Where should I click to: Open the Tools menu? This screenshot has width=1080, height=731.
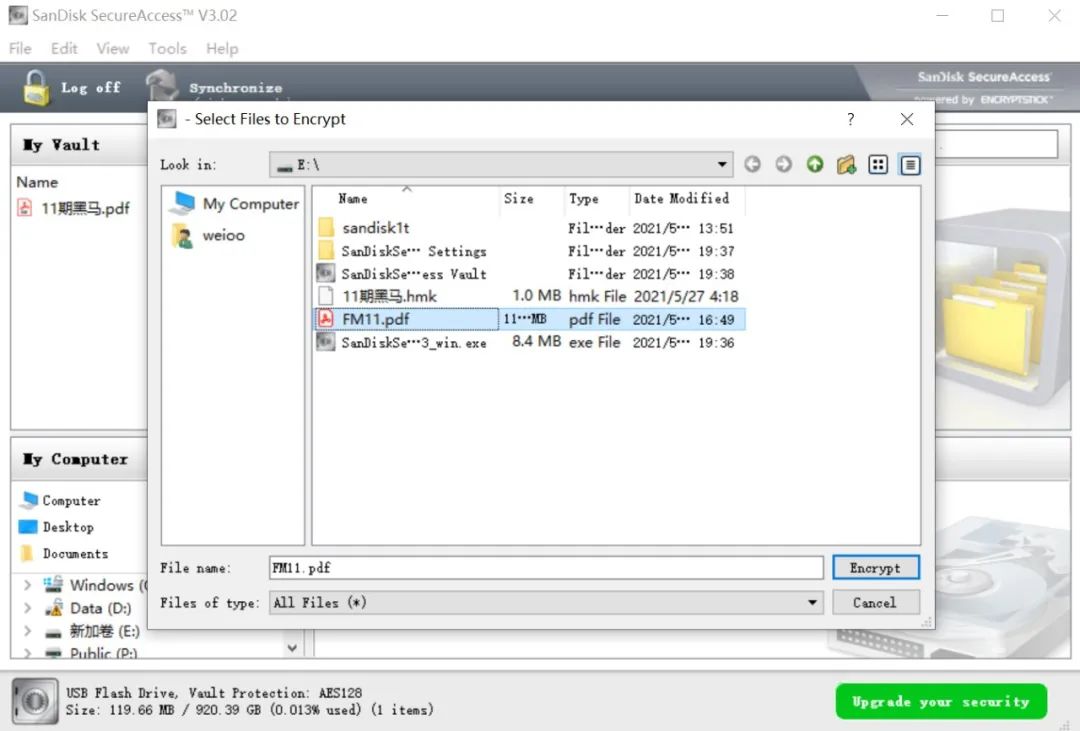(x=167, y=48)
